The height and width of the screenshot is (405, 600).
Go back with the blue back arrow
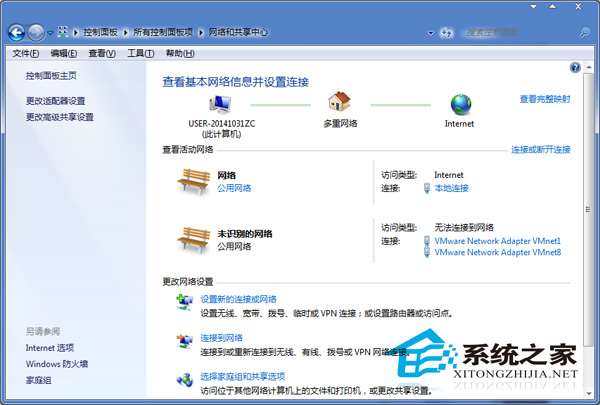[16, 33]
